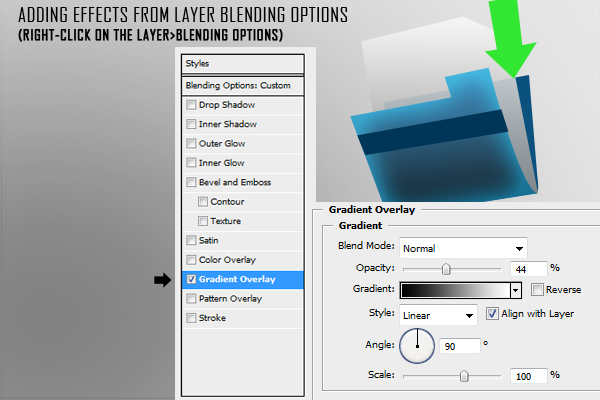
Task: Expand the gradient picker arrow
Action: click(516, 290)
